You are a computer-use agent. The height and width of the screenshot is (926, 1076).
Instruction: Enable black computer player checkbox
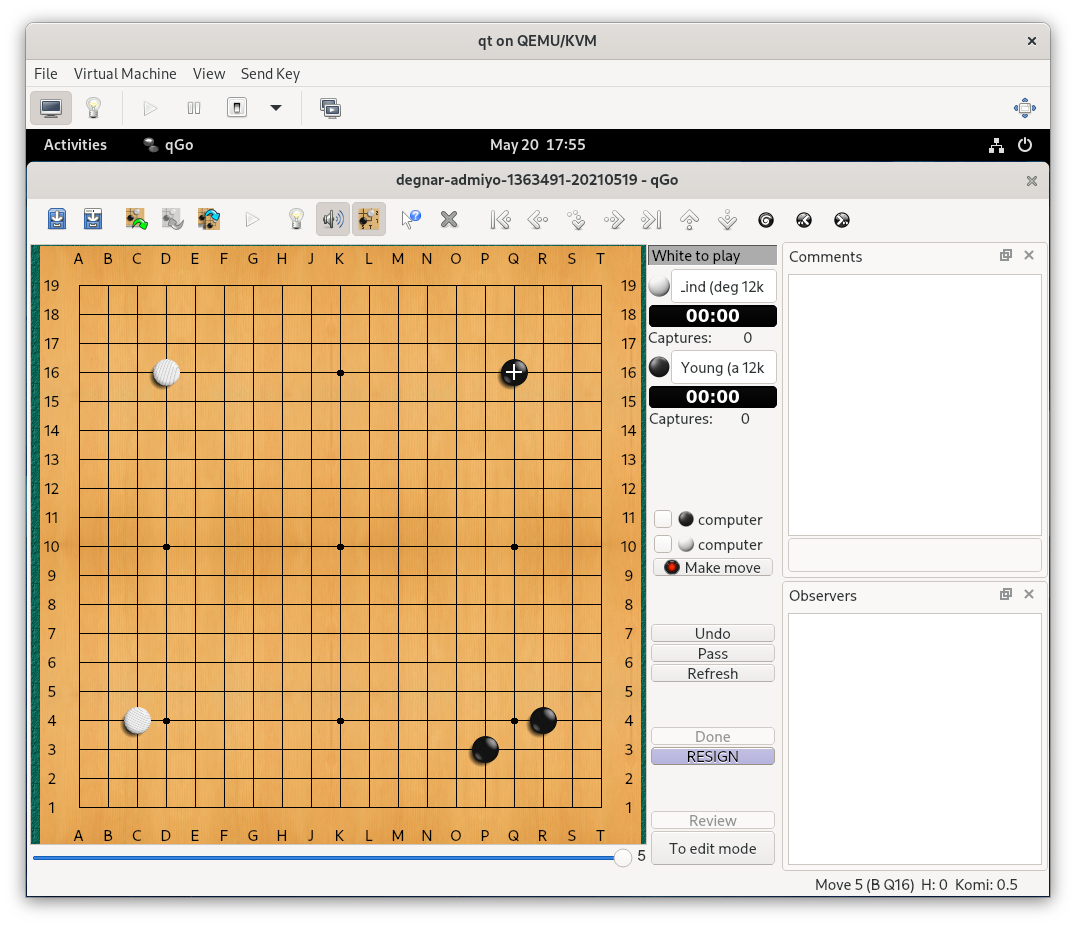pyautogui.click(x=663, y=519)
